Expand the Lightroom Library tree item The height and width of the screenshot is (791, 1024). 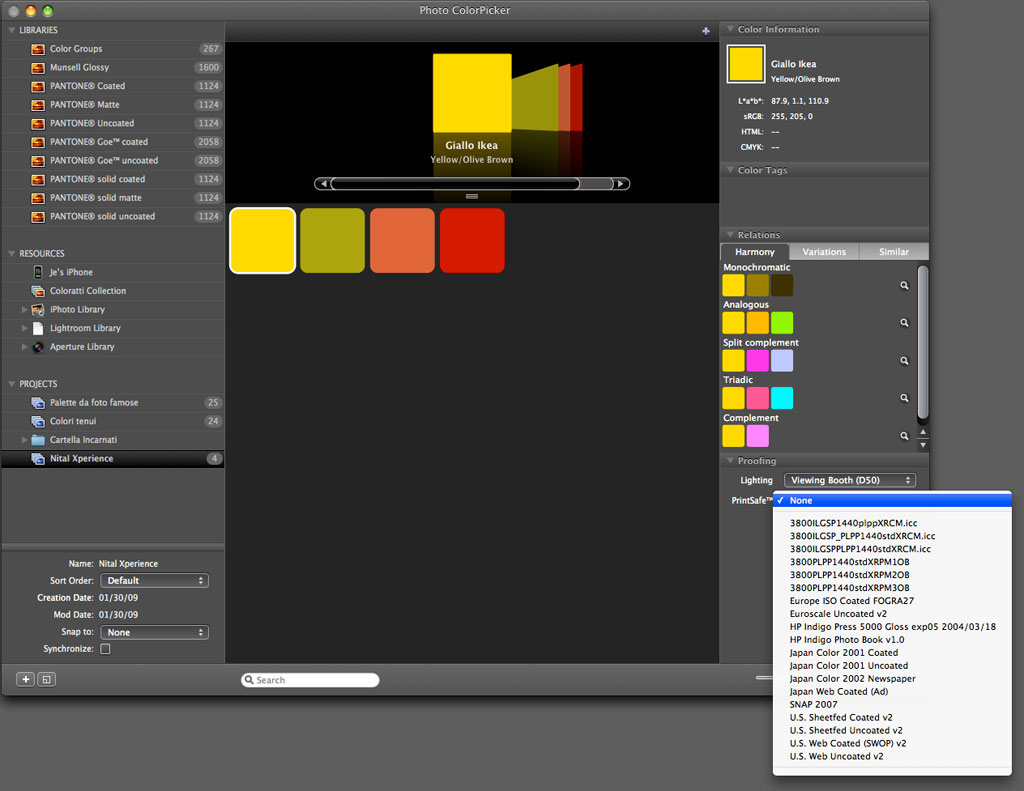pos(24,328)
